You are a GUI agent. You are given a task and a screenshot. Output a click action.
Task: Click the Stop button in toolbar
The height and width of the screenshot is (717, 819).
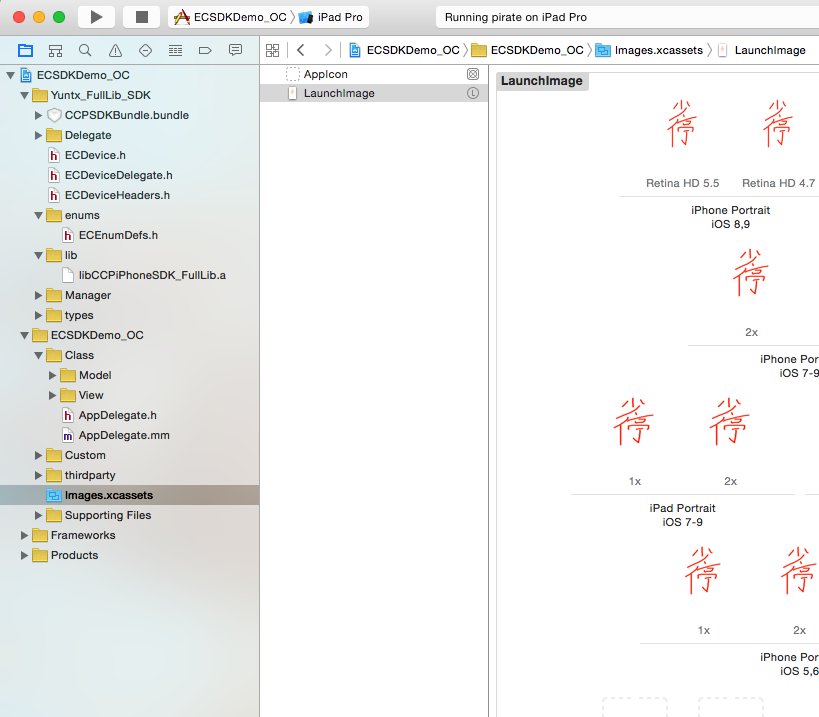coord(142,17)
